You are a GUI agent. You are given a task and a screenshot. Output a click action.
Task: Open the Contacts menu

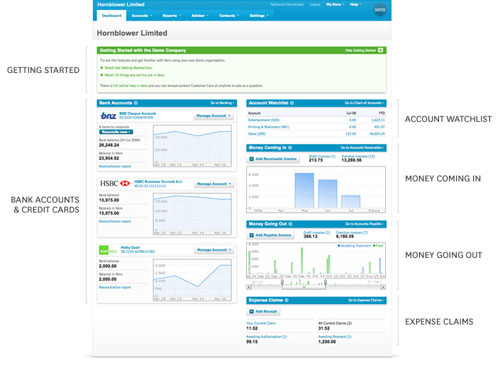pyautogui.click(x=229, y=16)
